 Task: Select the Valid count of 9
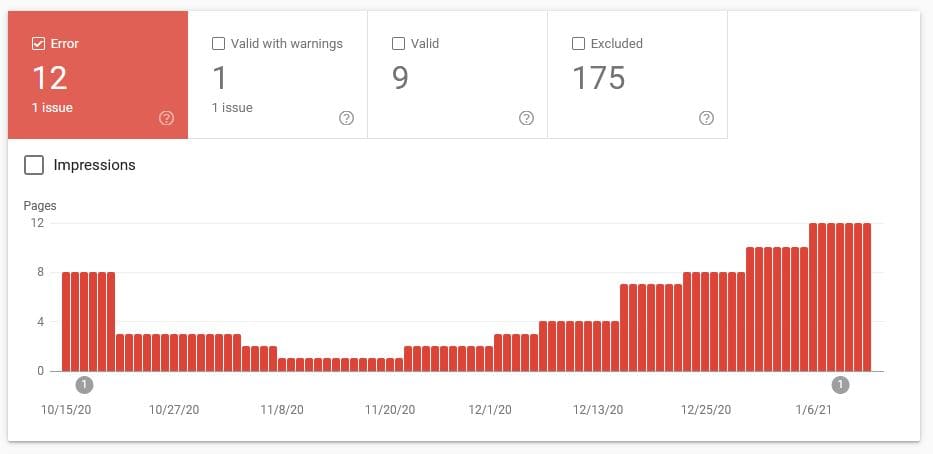tap(400, 78)
